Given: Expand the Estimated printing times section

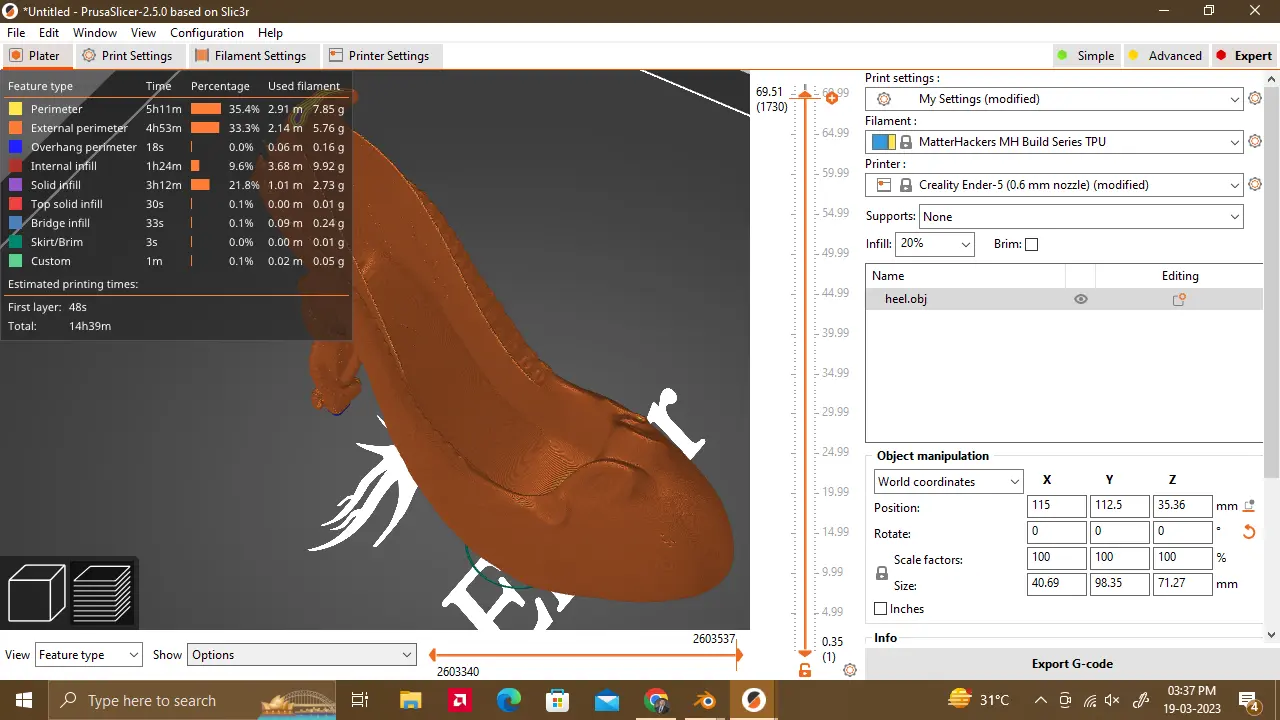Looking at the screenshot, I should (73, 284).
